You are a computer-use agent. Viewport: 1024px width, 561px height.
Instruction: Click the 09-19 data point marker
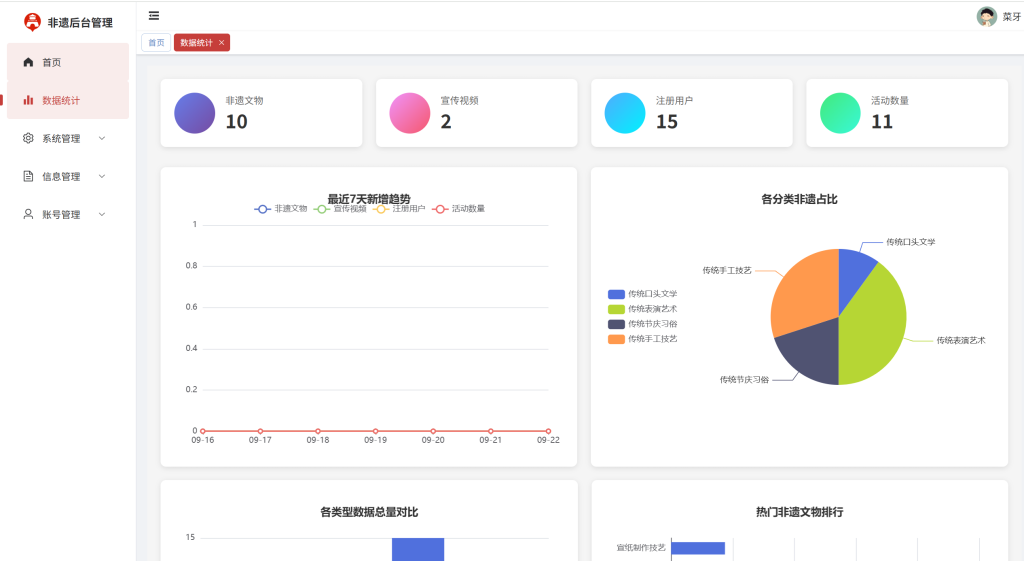[x=376, y=431]
